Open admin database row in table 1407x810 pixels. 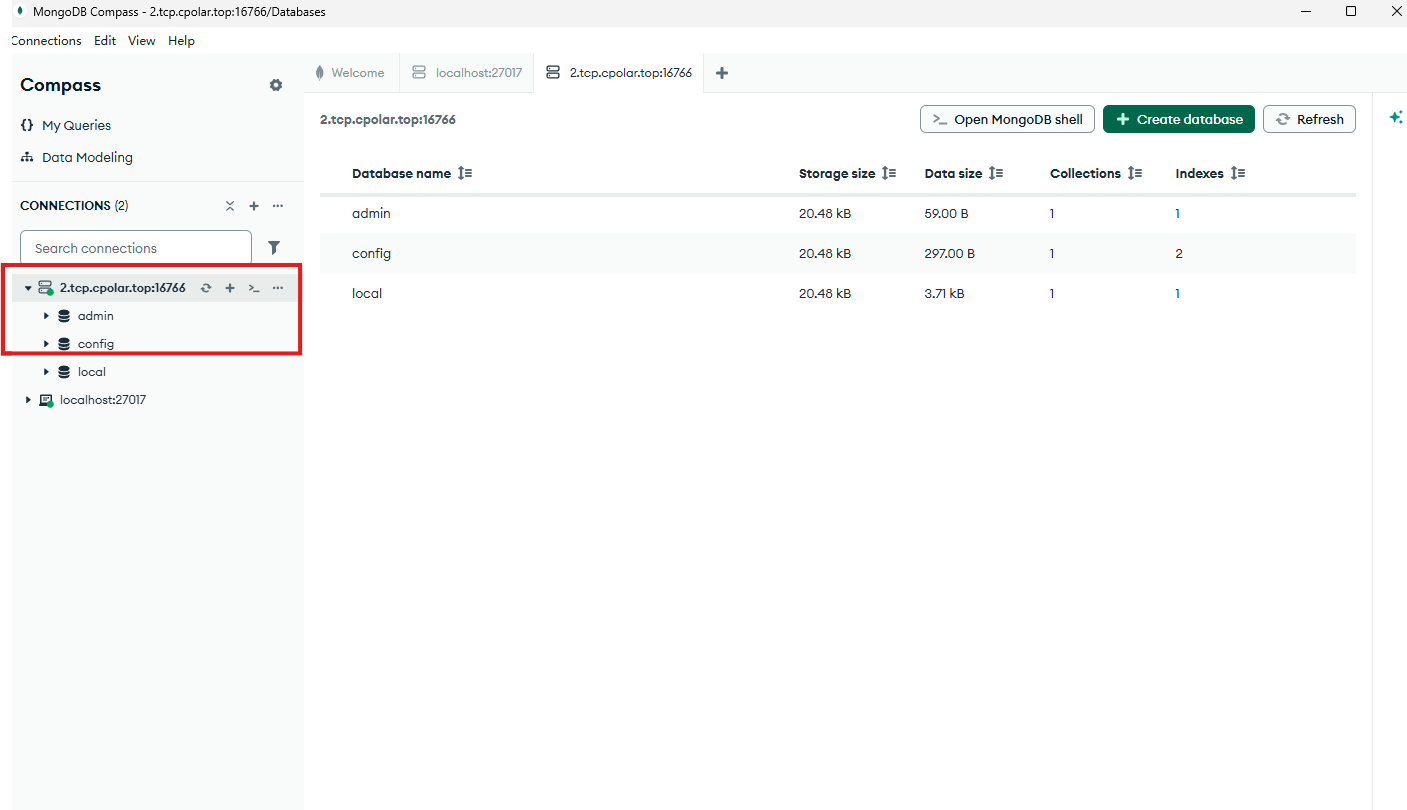pyautogui.click(x=838, y=213)
